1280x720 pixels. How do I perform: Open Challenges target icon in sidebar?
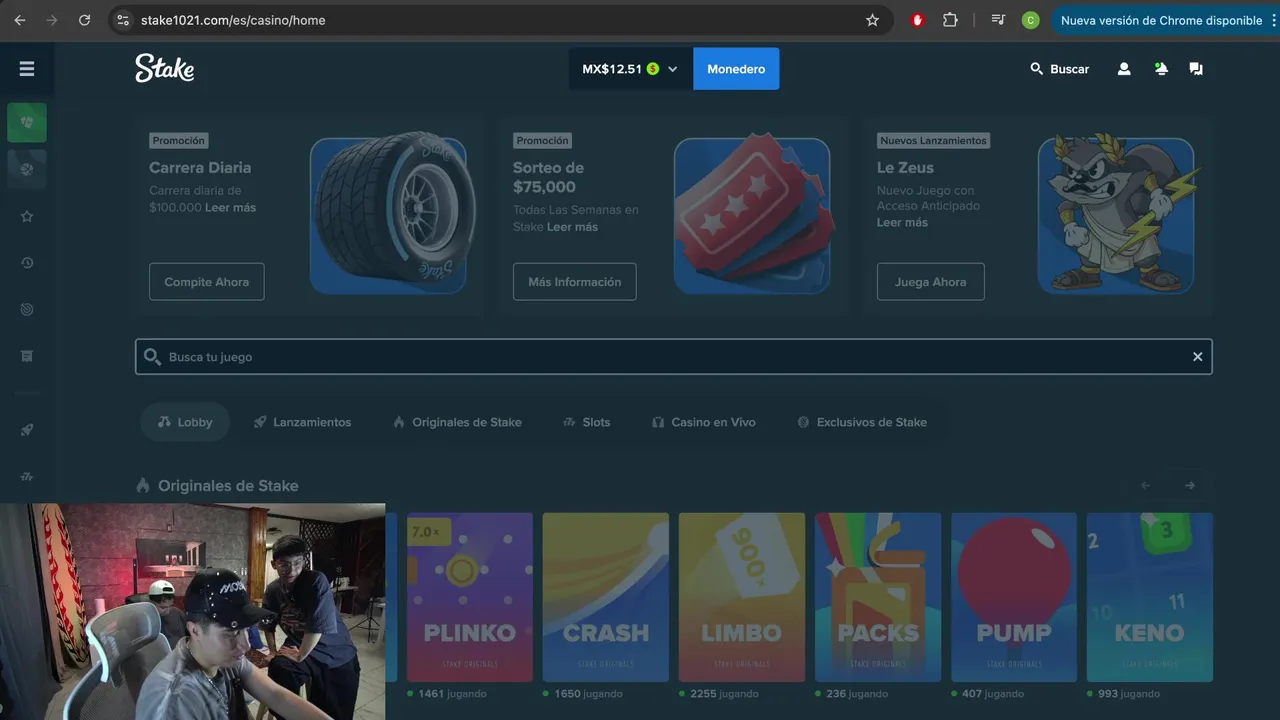[x=27, y=310]
